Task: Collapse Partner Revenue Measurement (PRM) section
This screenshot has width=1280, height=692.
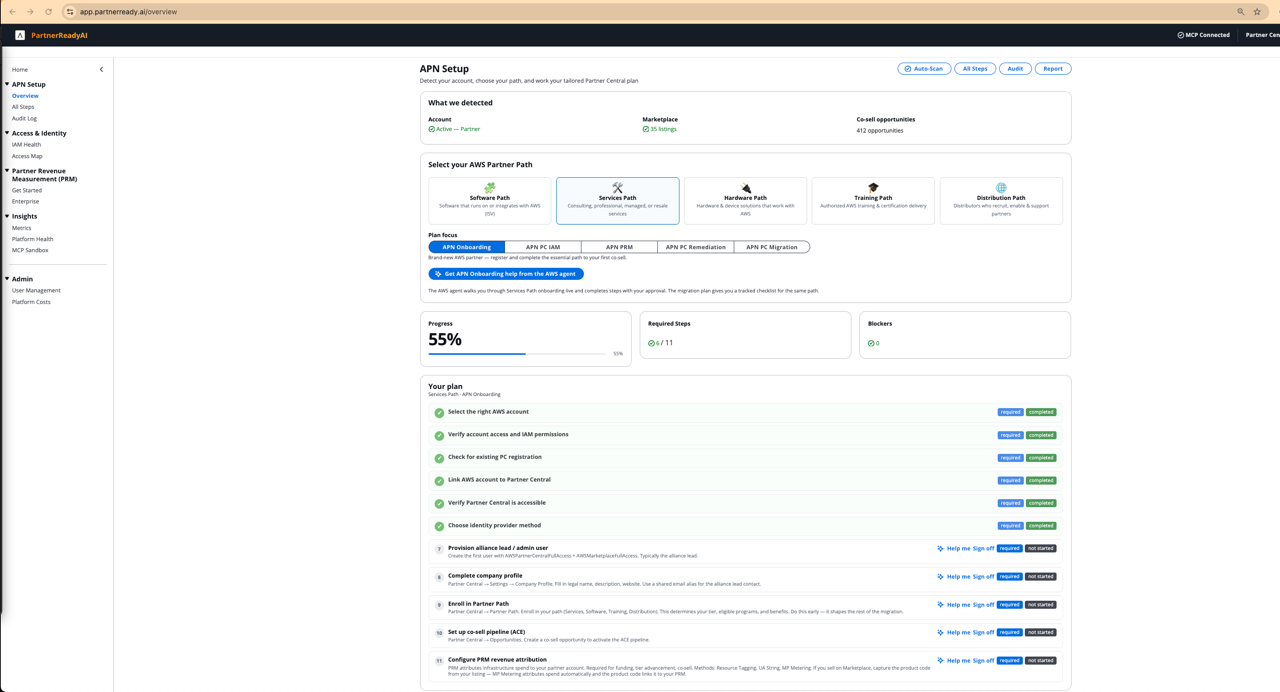Action: (x=7, y=171)
